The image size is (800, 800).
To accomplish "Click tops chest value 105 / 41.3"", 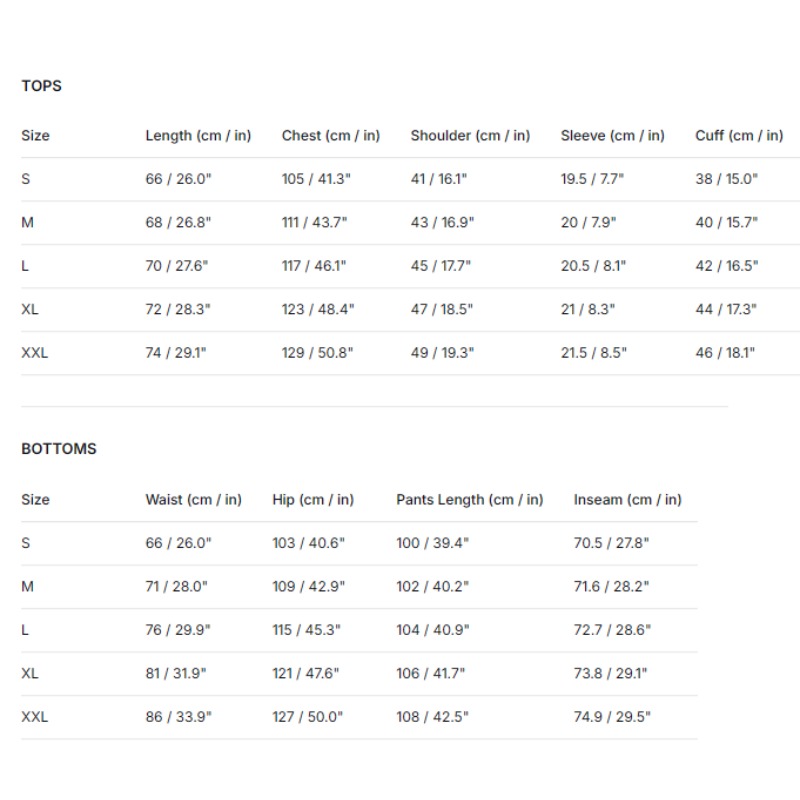I will click(316, 179).
